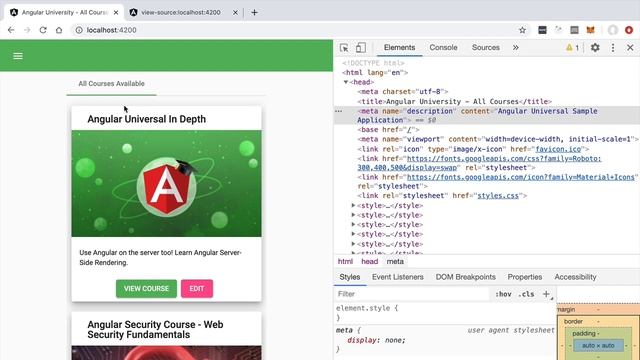Open the hamburger menu in green header

pyautogui.click(x=18, y=56)
